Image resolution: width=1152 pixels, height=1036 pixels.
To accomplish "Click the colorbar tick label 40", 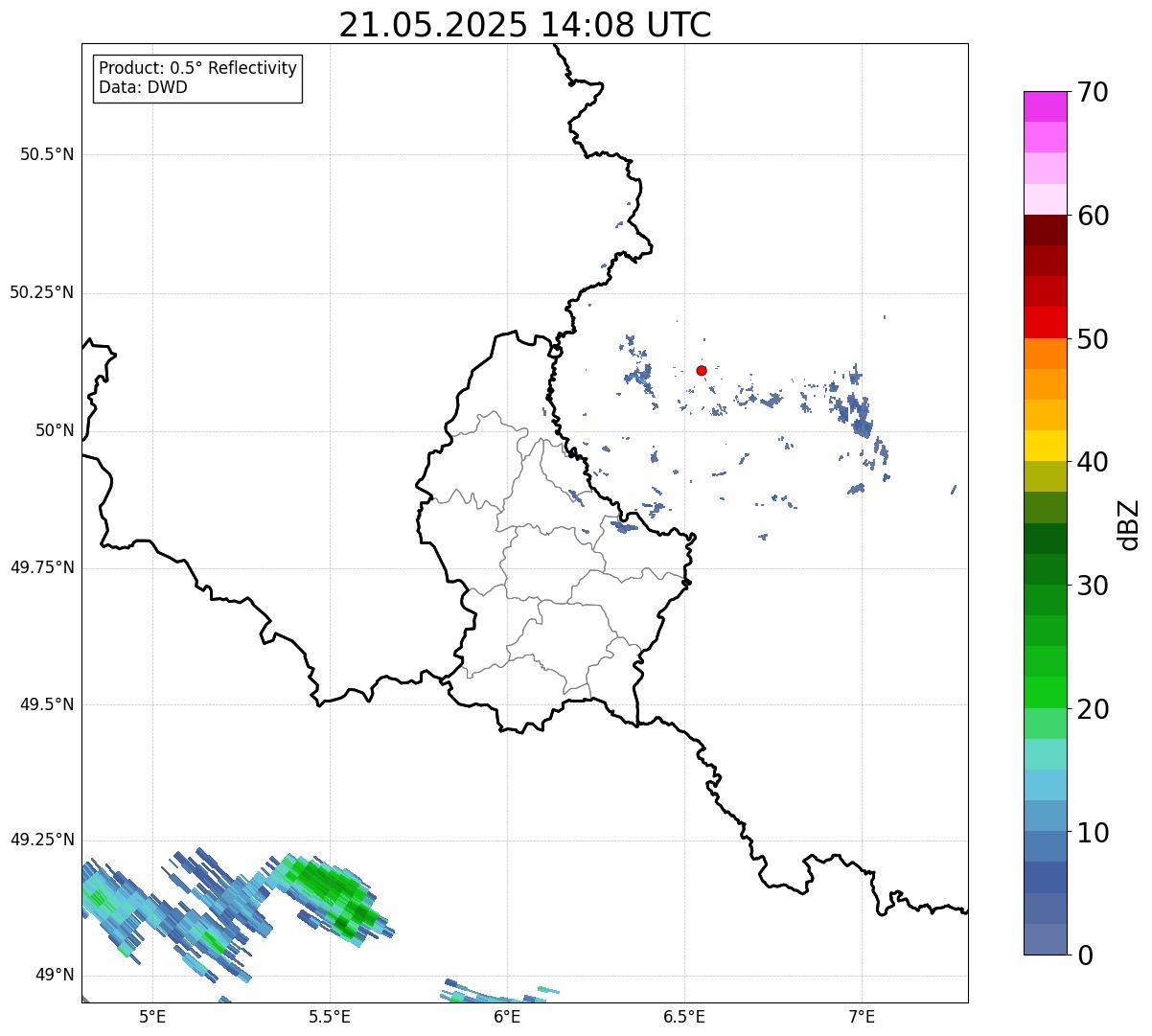I will pyautogui.click(x=1093, y=462).
